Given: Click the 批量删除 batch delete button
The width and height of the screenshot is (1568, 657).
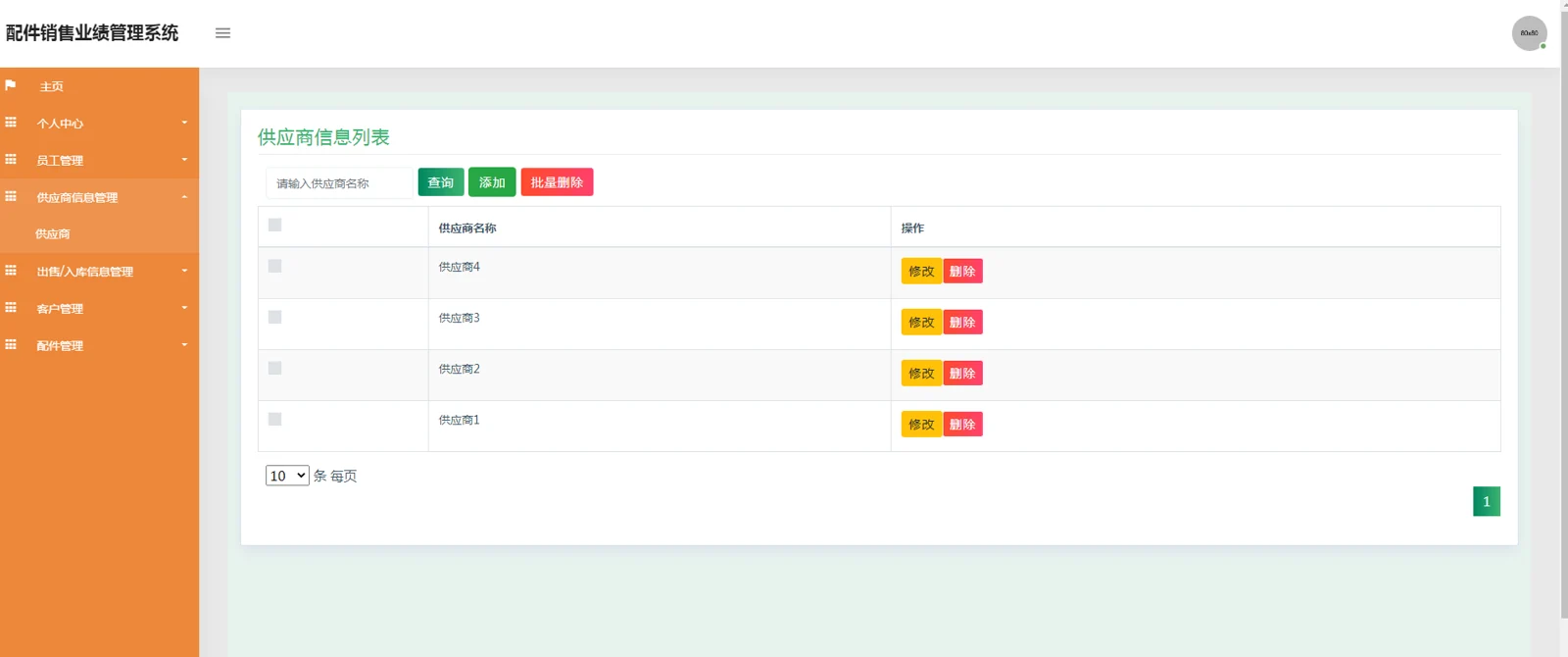Looking at the screenshot, I should click(557, 182).
